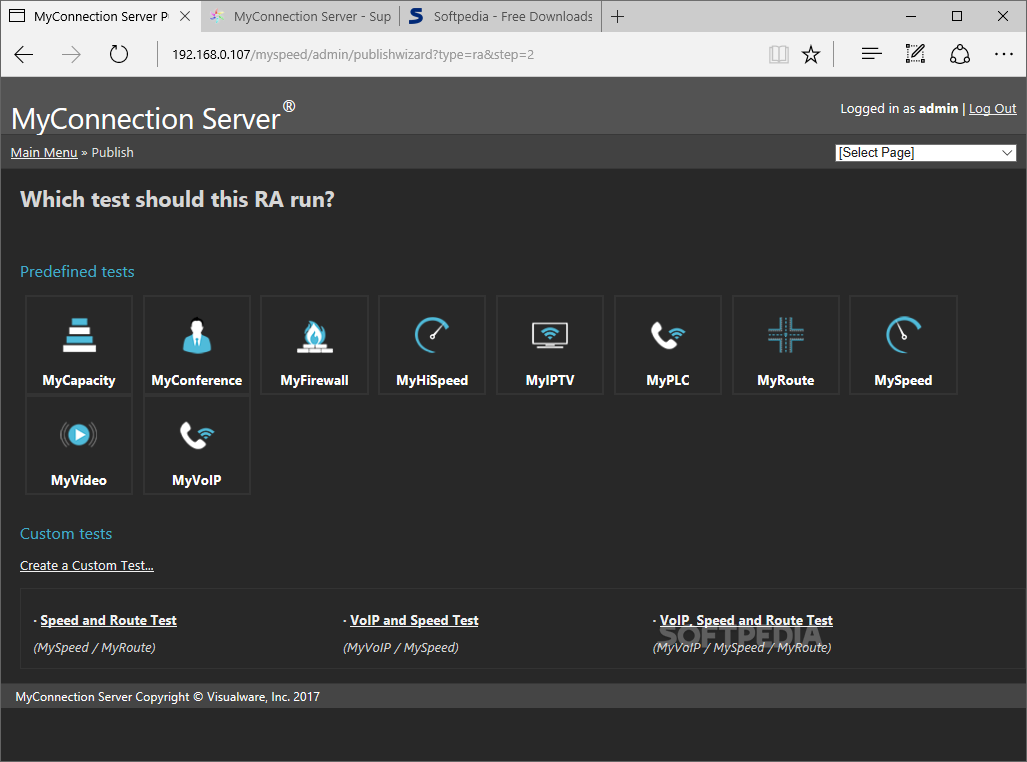The height and width of the screenshot is (762, 1027).
Task: Open the Main Menu breadcrumb link
Action: pos(44,153)
